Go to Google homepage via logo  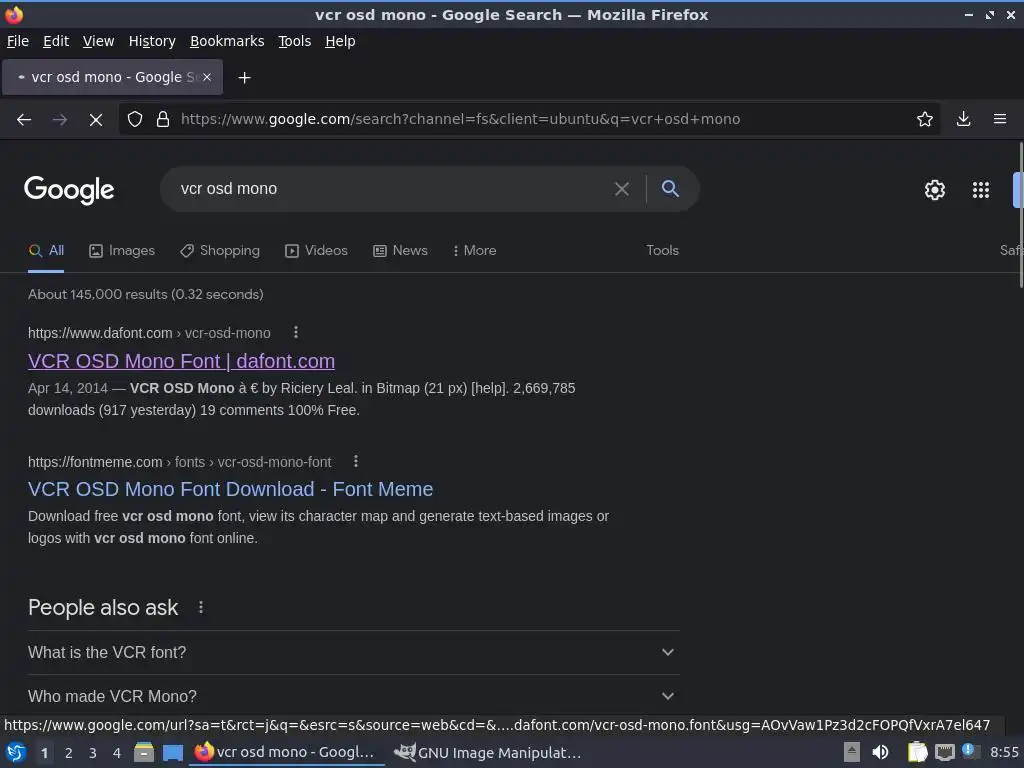[x=69, y=190]
